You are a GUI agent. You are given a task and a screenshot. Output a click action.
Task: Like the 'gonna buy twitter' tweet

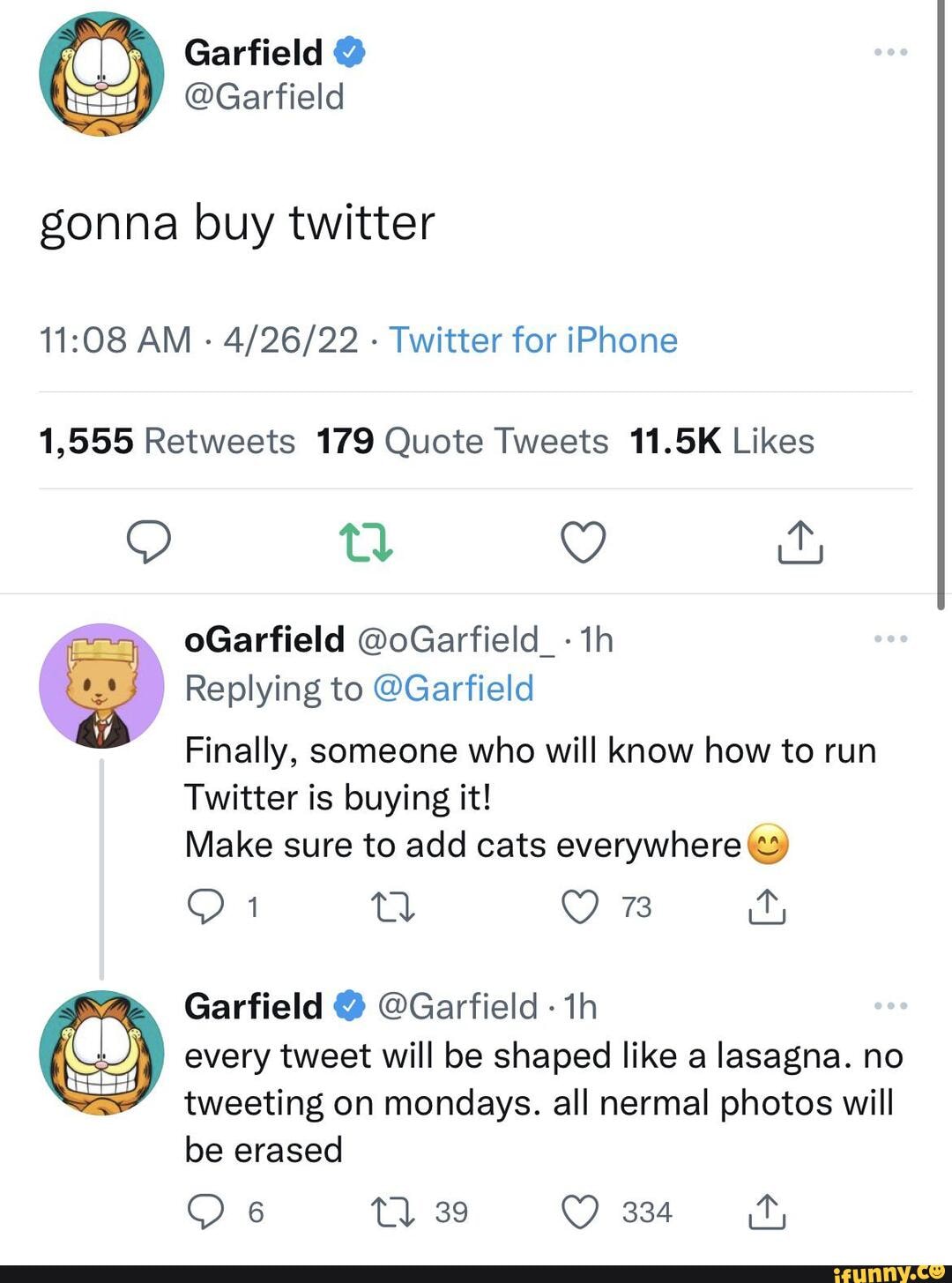[584, 541]
